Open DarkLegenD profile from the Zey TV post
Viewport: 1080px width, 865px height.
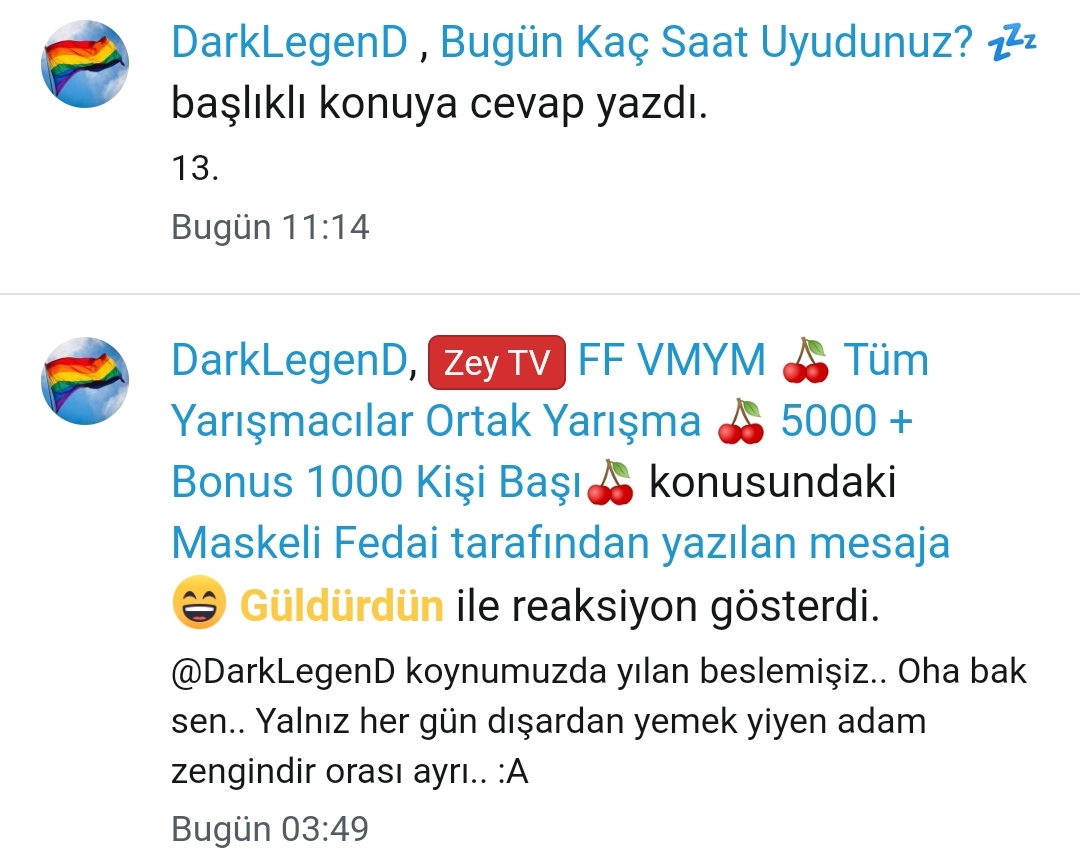click(x=290, y=360)
